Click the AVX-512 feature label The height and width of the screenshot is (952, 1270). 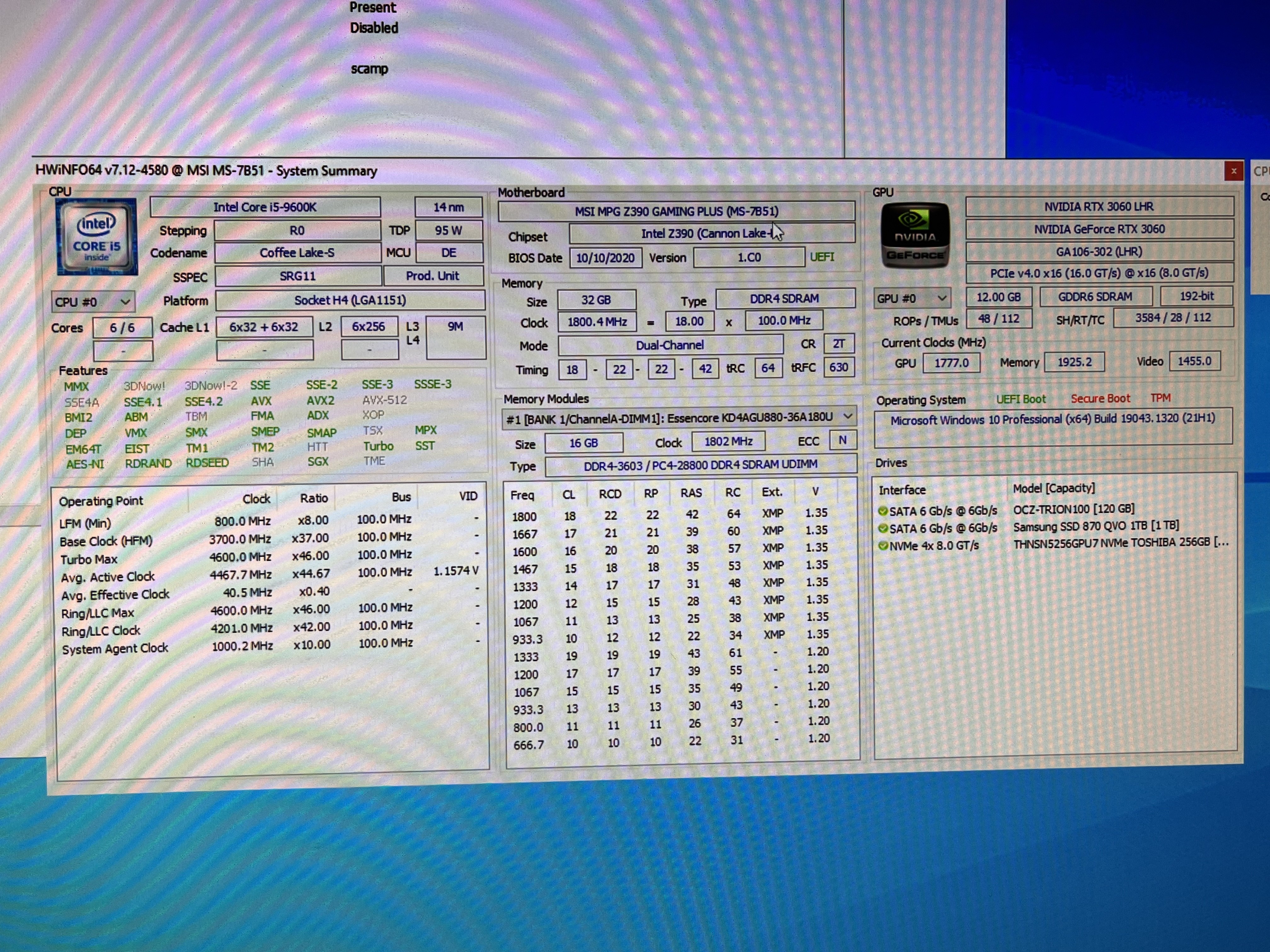(x=384, y=400)
